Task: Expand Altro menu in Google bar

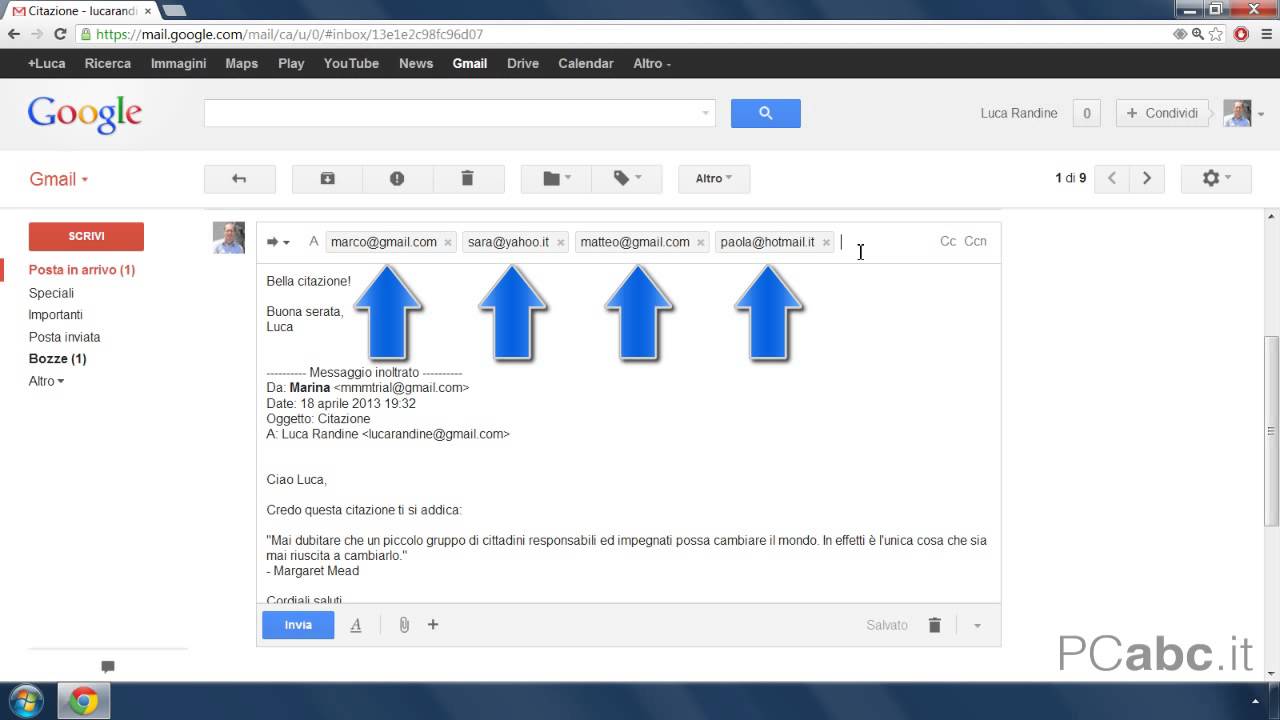Action: point(652,63)
